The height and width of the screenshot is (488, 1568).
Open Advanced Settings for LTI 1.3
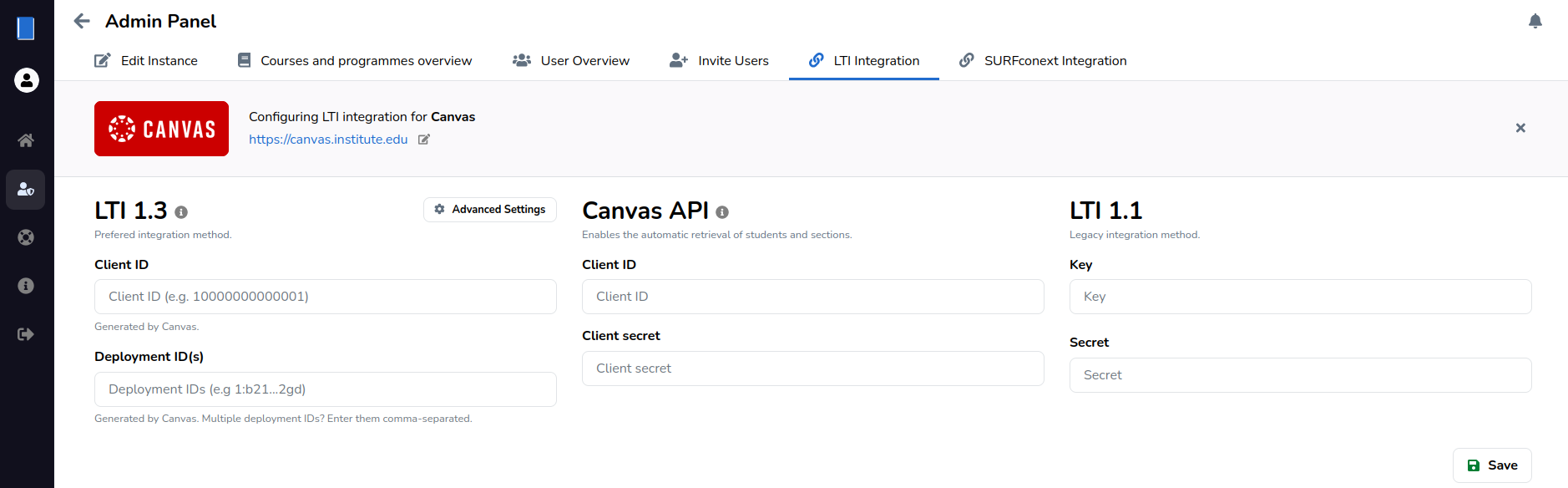(x=489, y=210)
